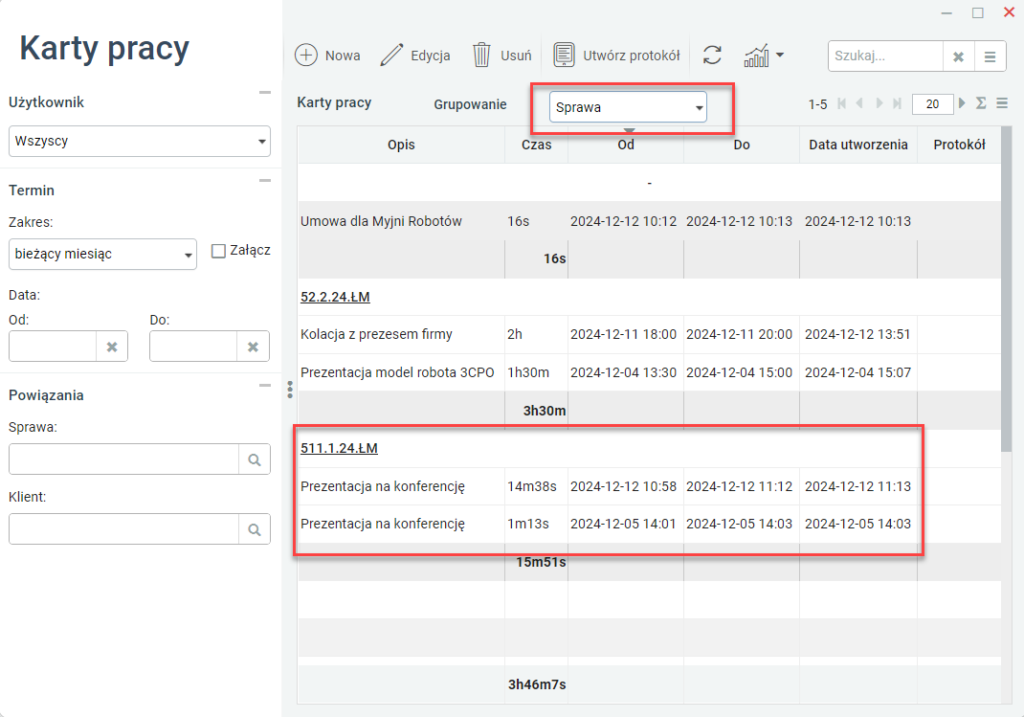Collapse the Termin section
Screen dimensions: 1024x717
click(x=264, y=181)
